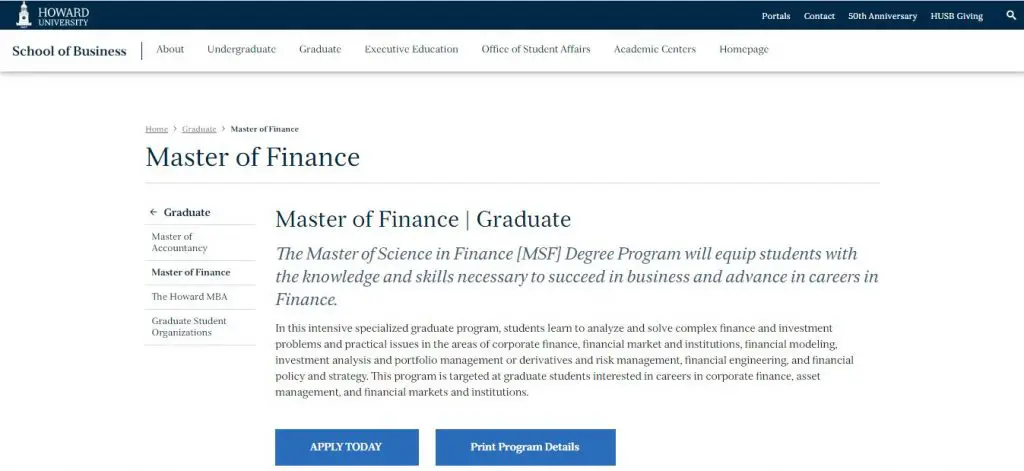
Task: Open the Academic Centers menu
Action: [x=655, y=49]
